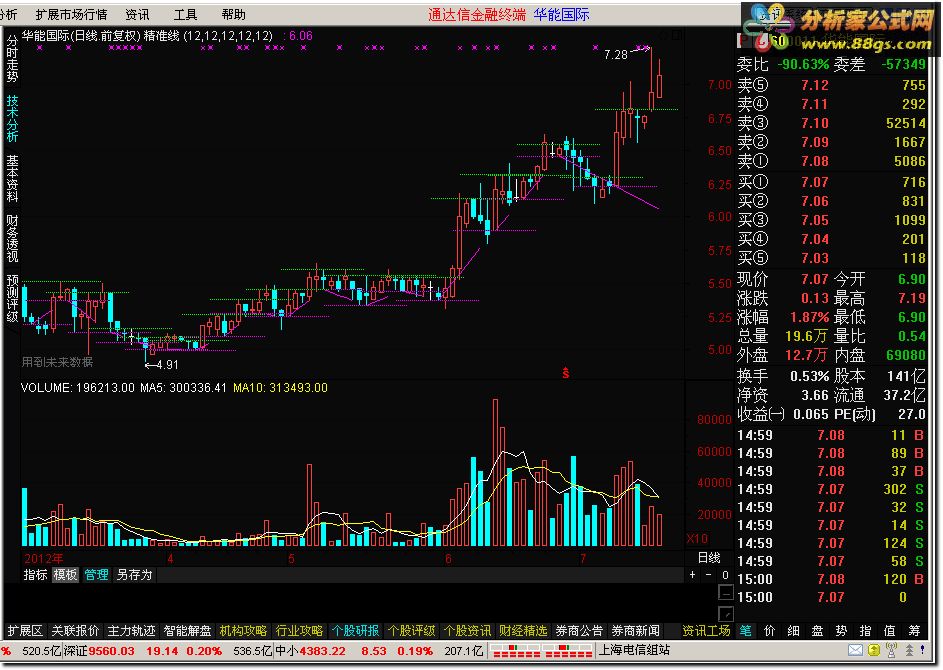This screenshot has height=670, width=943.
Task: Select the 盘 tab in quote panel
Action: click(x=817, y=631)
